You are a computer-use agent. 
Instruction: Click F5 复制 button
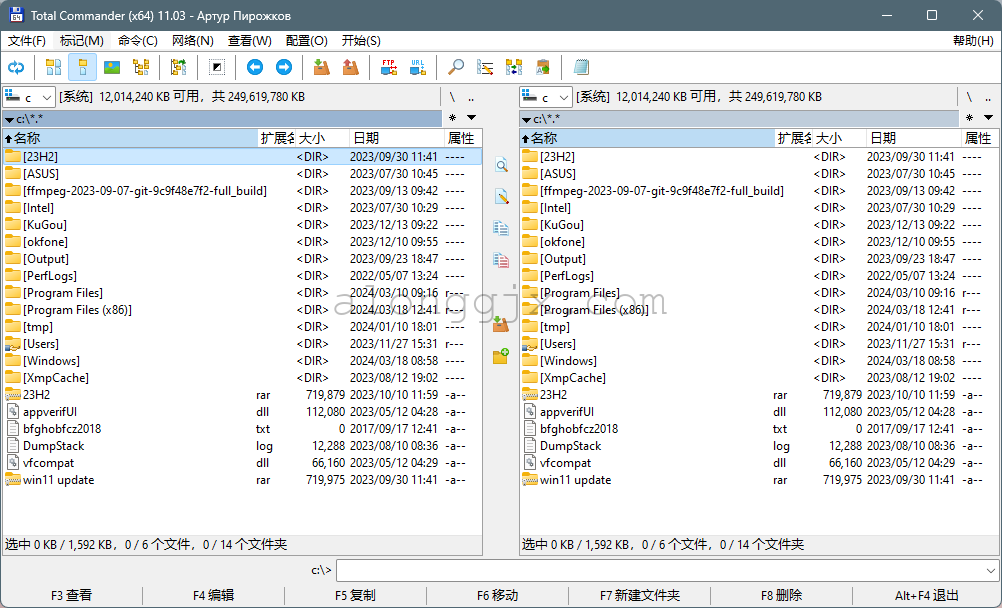click(355, 596)
